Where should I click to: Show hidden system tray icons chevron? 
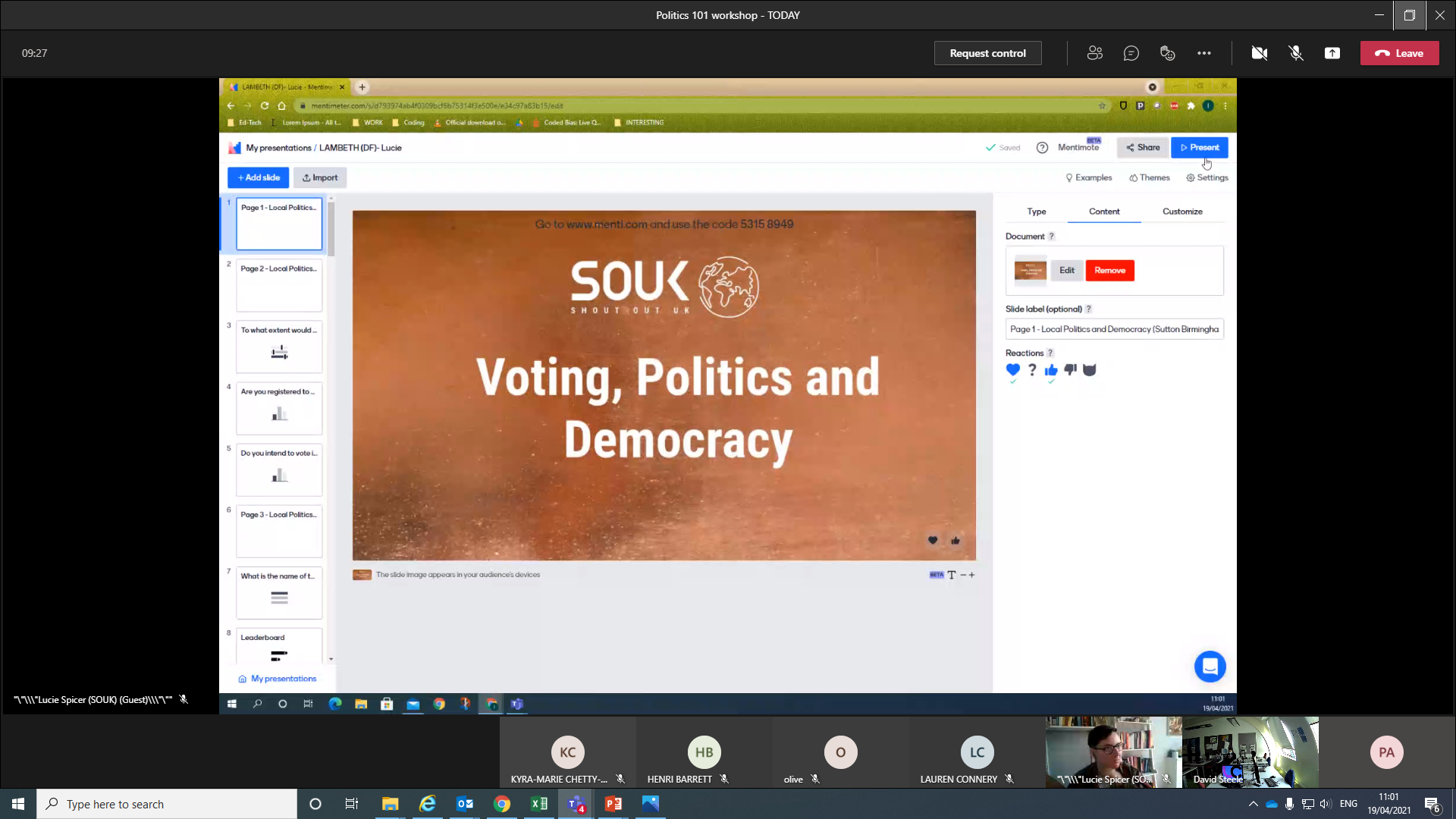click(1253, 804)
